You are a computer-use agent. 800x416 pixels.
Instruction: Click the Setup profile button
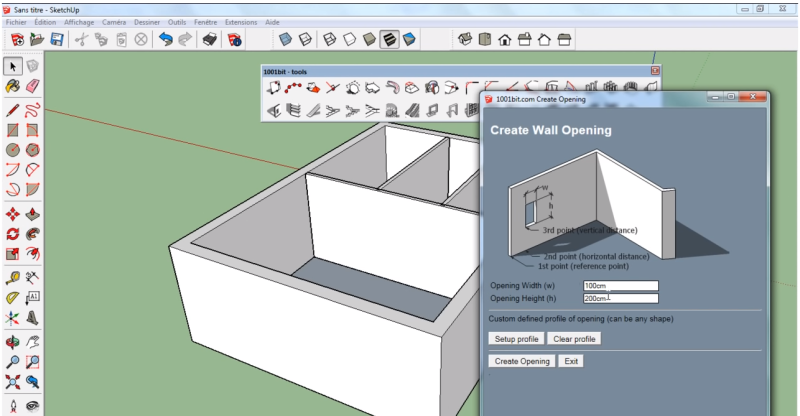click(516, 339)
